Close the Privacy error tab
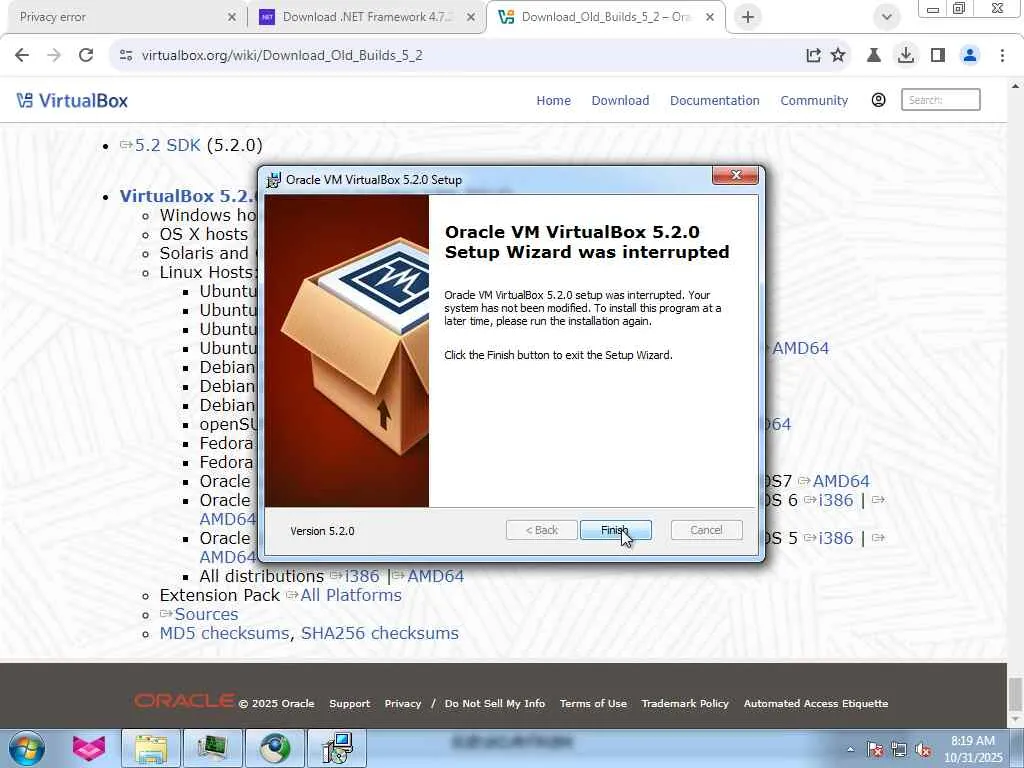The width and height of the screenshot is (1024, 768). (232, 18)
